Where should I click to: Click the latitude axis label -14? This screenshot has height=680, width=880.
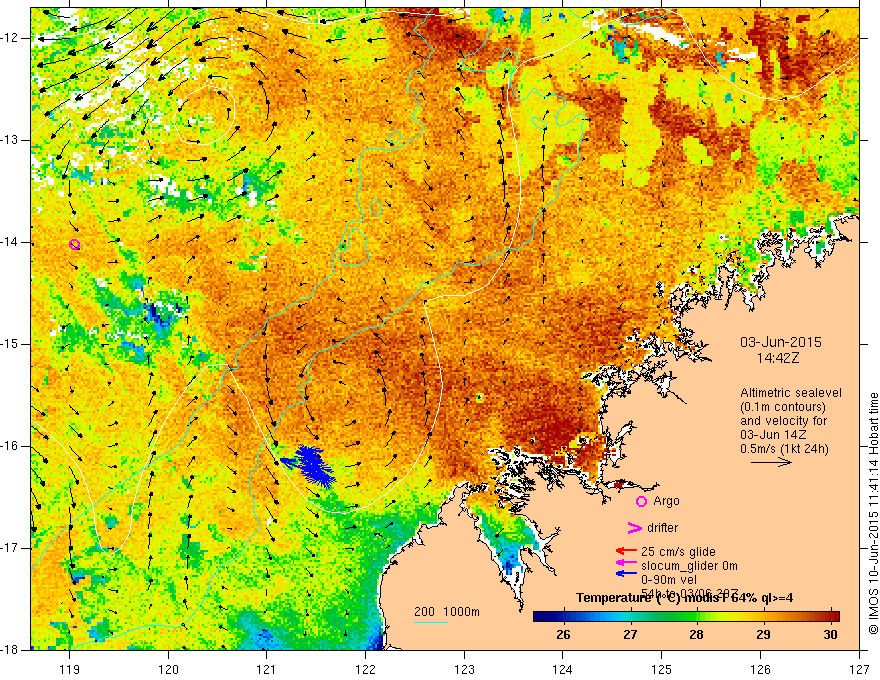[x=10, y=242]
